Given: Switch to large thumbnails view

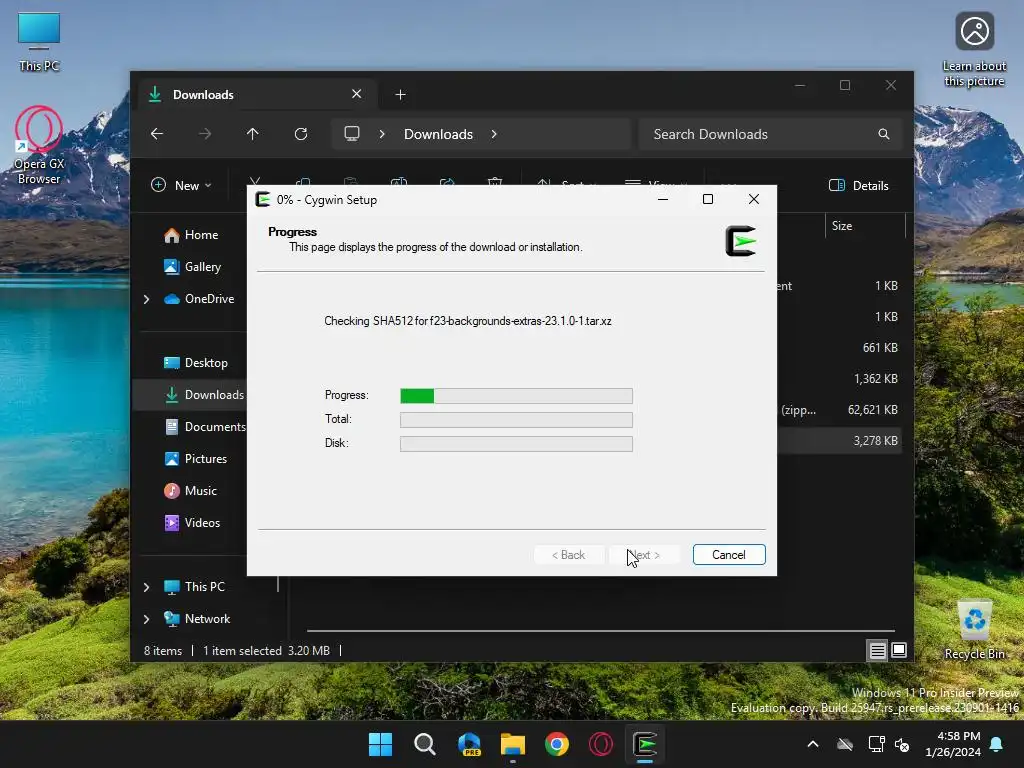Looking at the screenshot, I should (899, 650).
